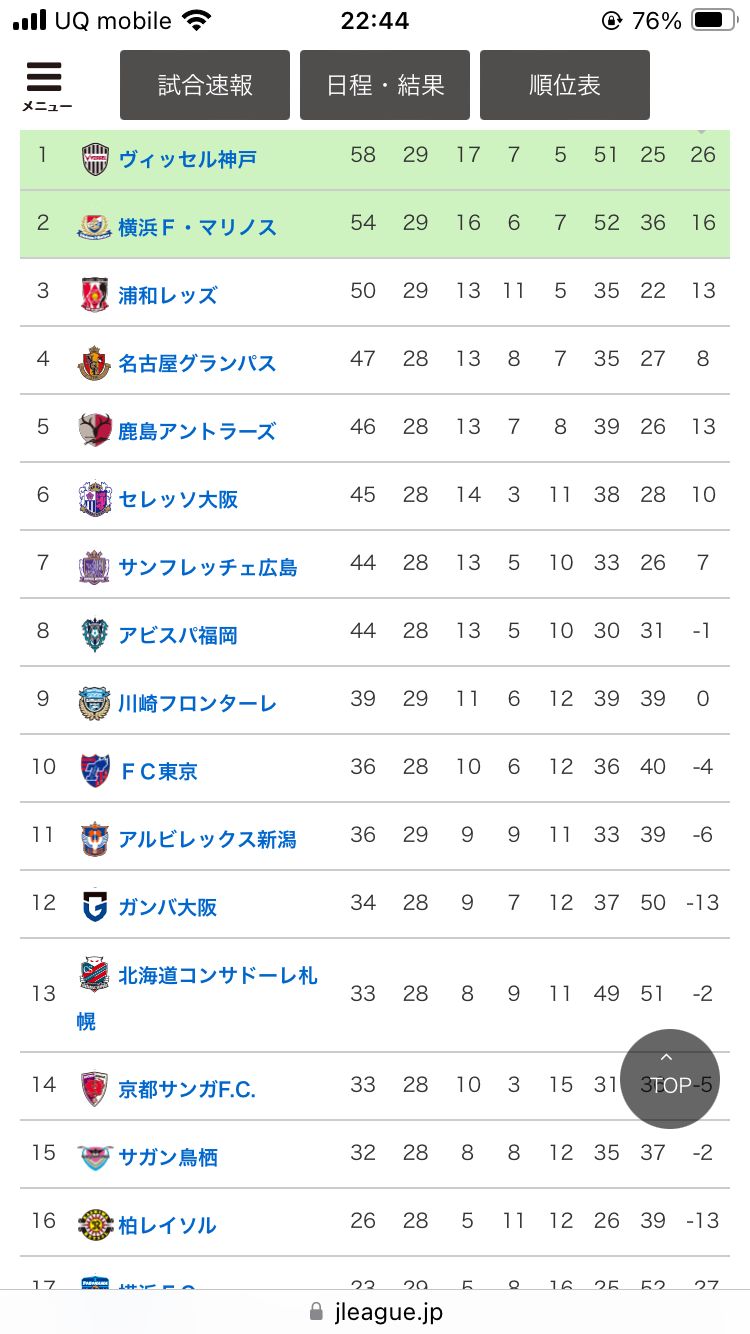Tap the FC Tokyo crest icon
The width and height of the screenshot is (750, 1334).
pyautogui.click(x=95, y=771)
